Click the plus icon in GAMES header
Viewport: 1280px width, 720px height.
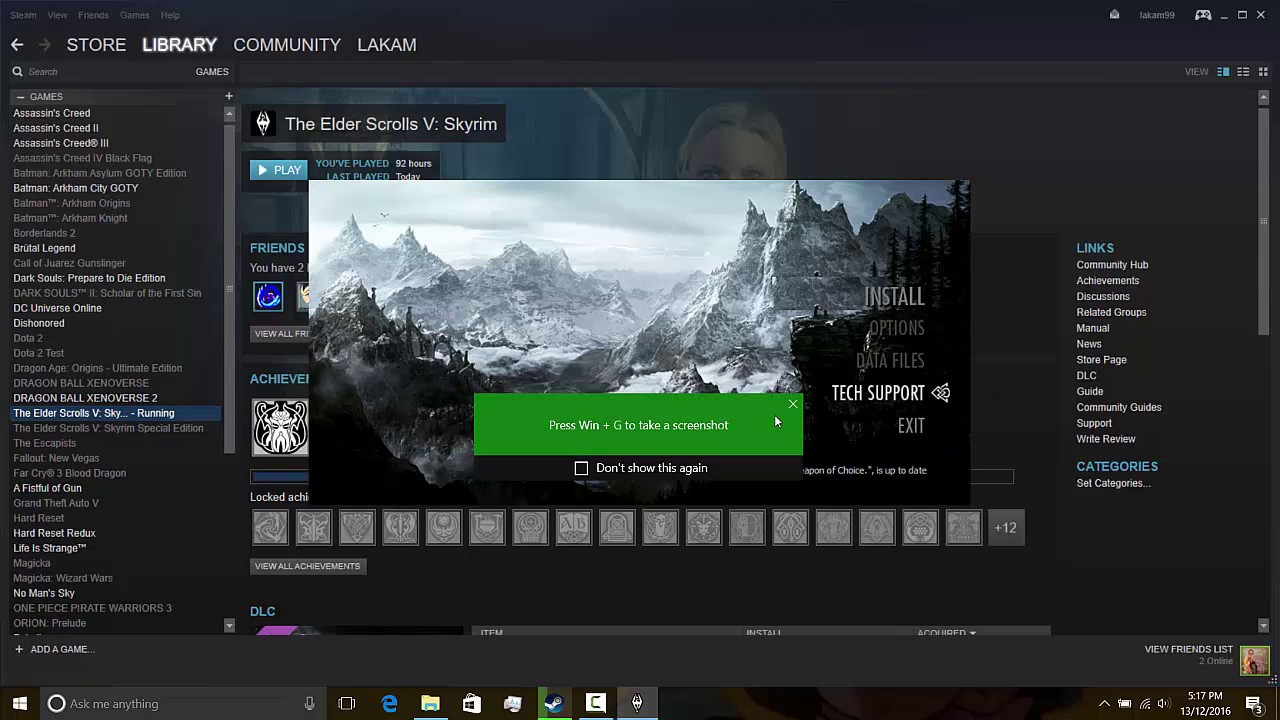[x=229, y=96]
